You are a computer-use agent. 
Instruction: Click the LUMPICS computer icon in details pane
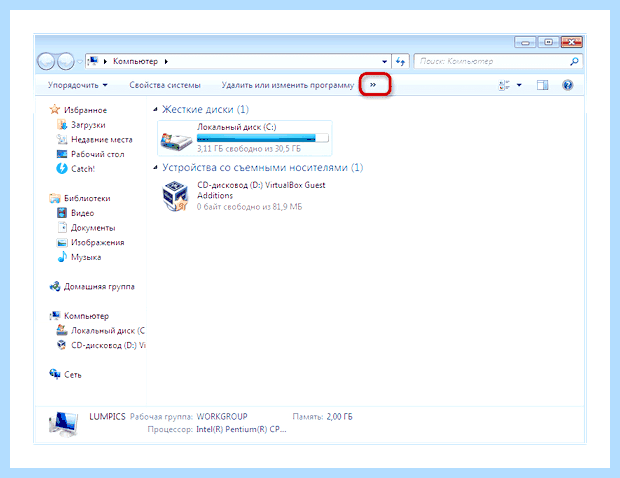click(x=64, y=424)
